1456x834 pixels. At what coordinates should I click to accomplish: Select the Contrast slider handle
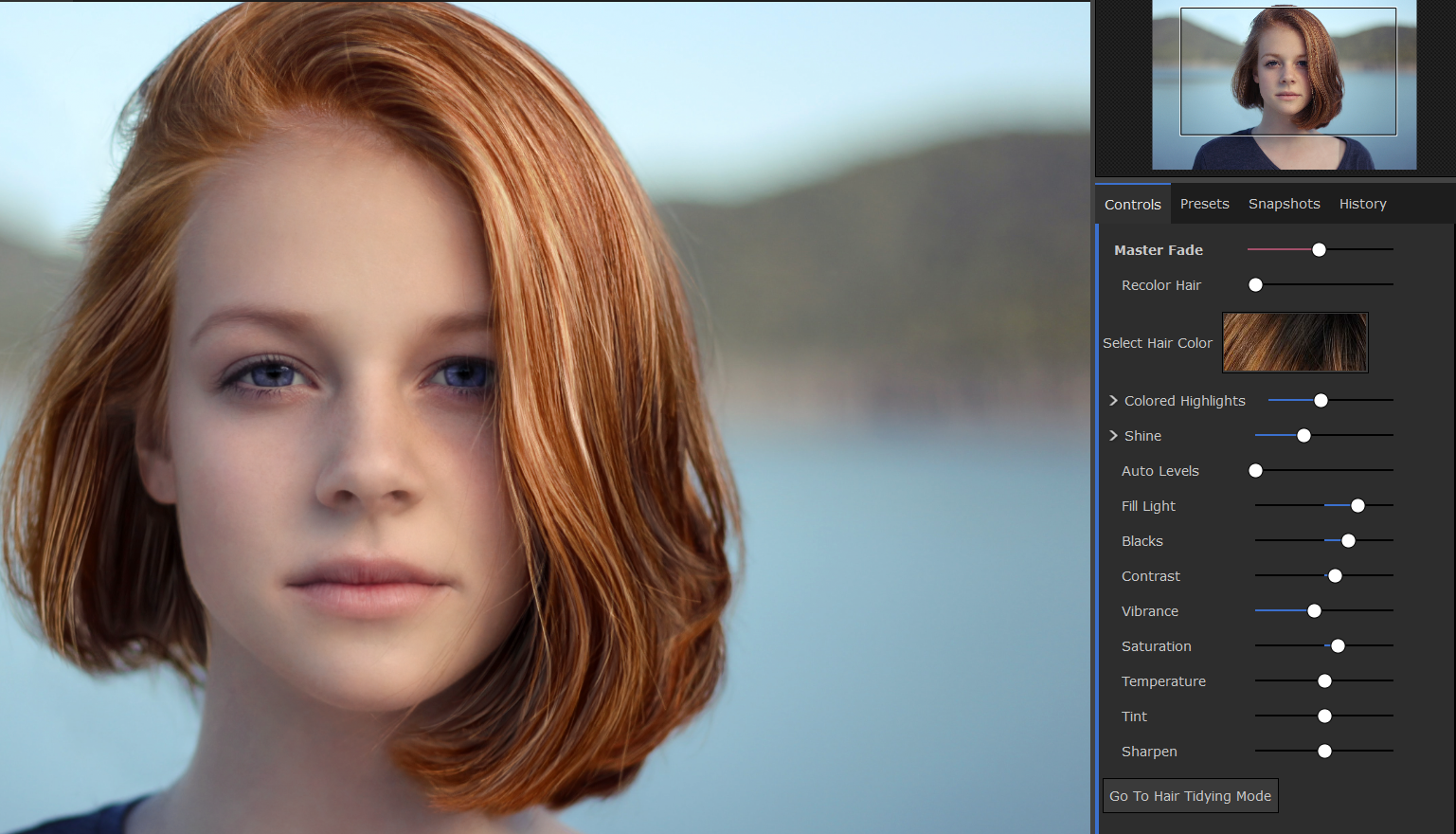tap(1335, 575)
